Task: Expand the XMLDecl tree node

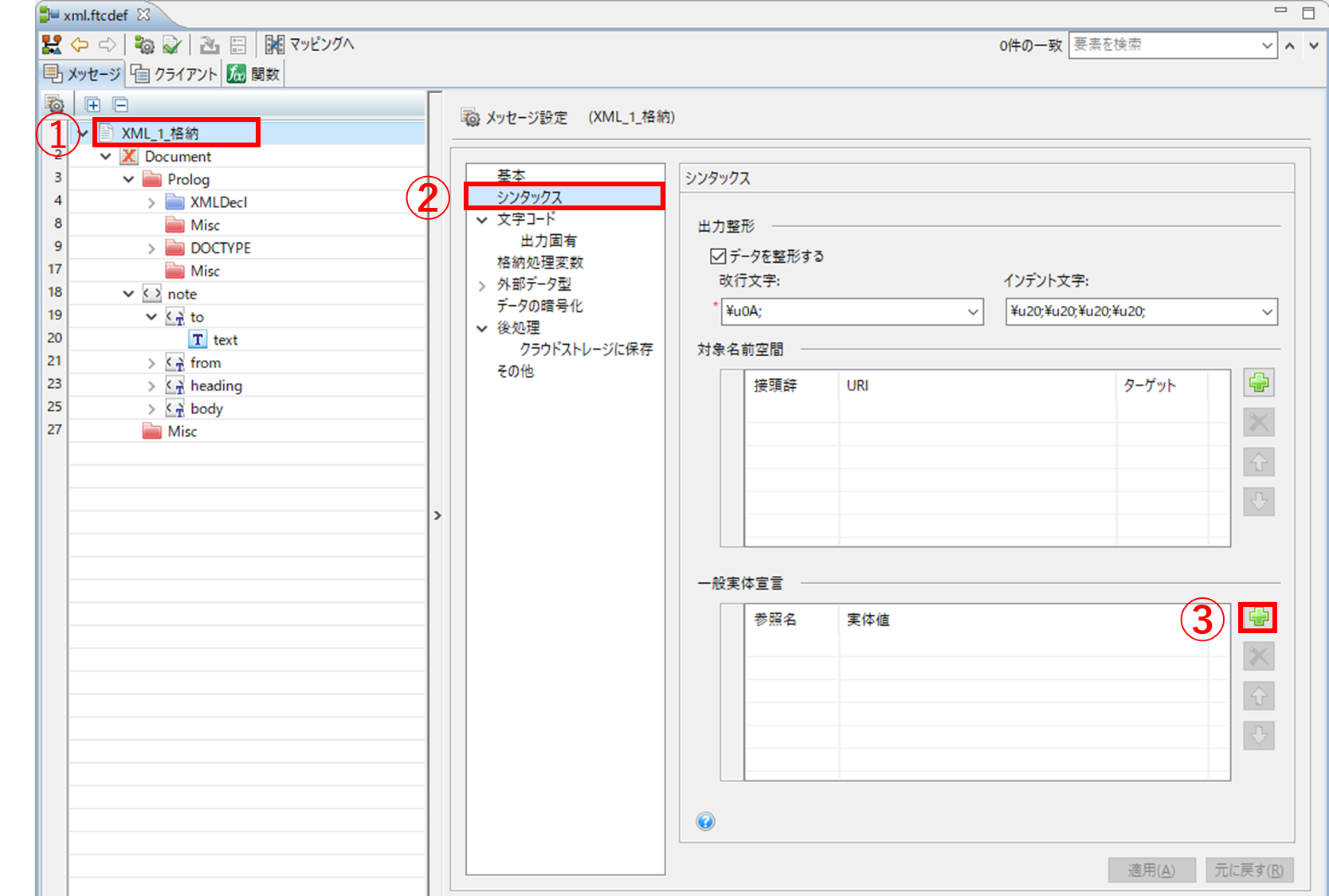Action: [x=151, y=202]
